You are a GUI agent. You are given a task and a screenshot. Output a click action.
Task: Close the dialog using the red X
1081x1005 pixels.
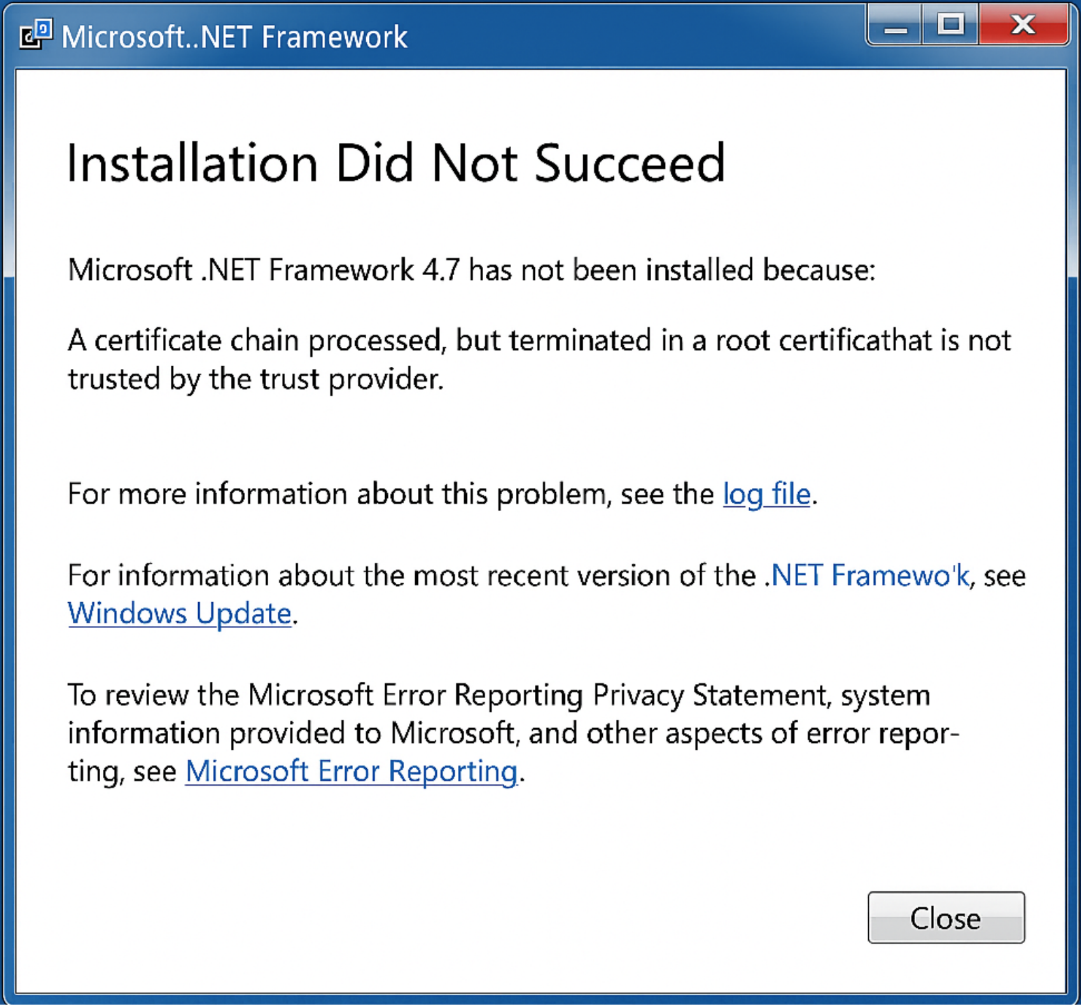pyautogui.click(x=1023, y=26)
